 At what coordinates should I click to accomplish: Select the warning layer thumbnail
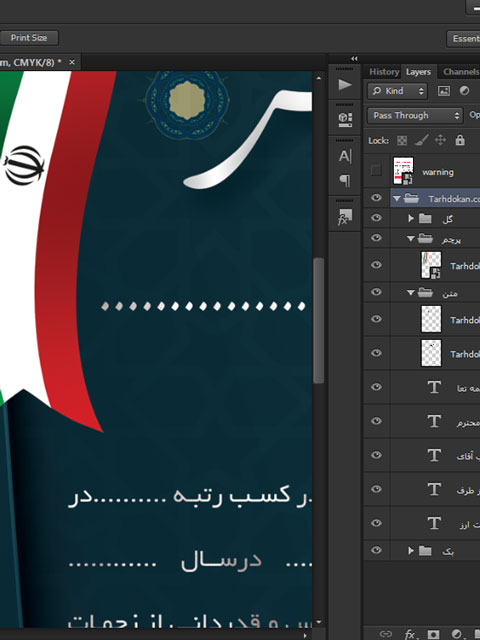click(x=403, y=171)
